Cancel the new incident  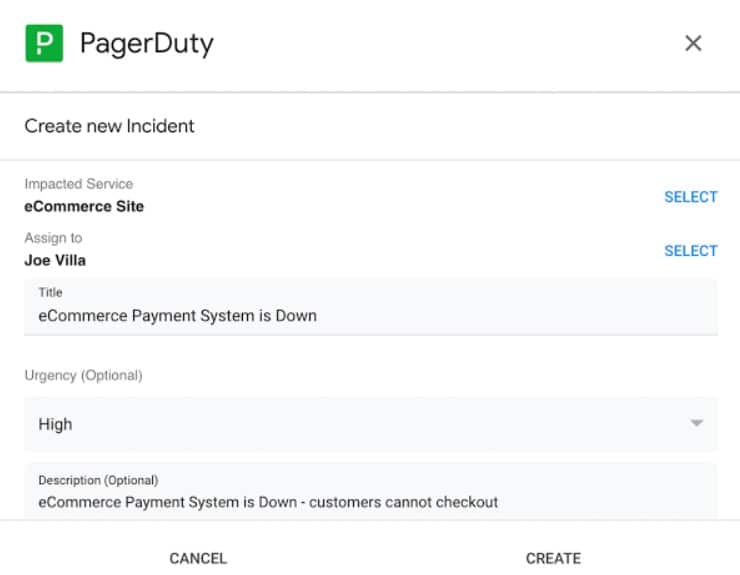pyautogui.click(x=198, y=558)
